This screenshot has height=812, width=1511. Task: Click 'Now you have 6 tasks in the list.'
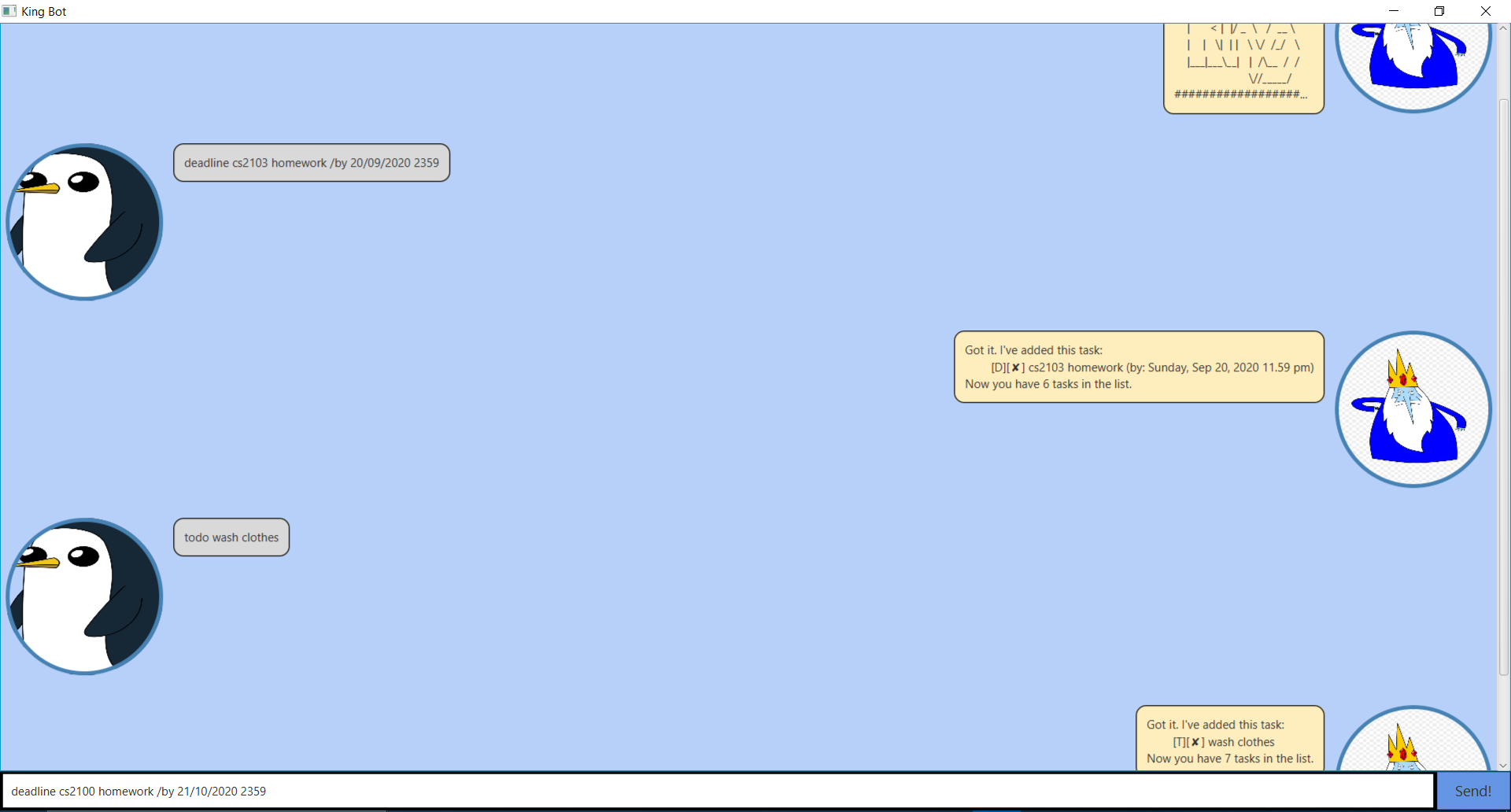tap(1048, 384)
